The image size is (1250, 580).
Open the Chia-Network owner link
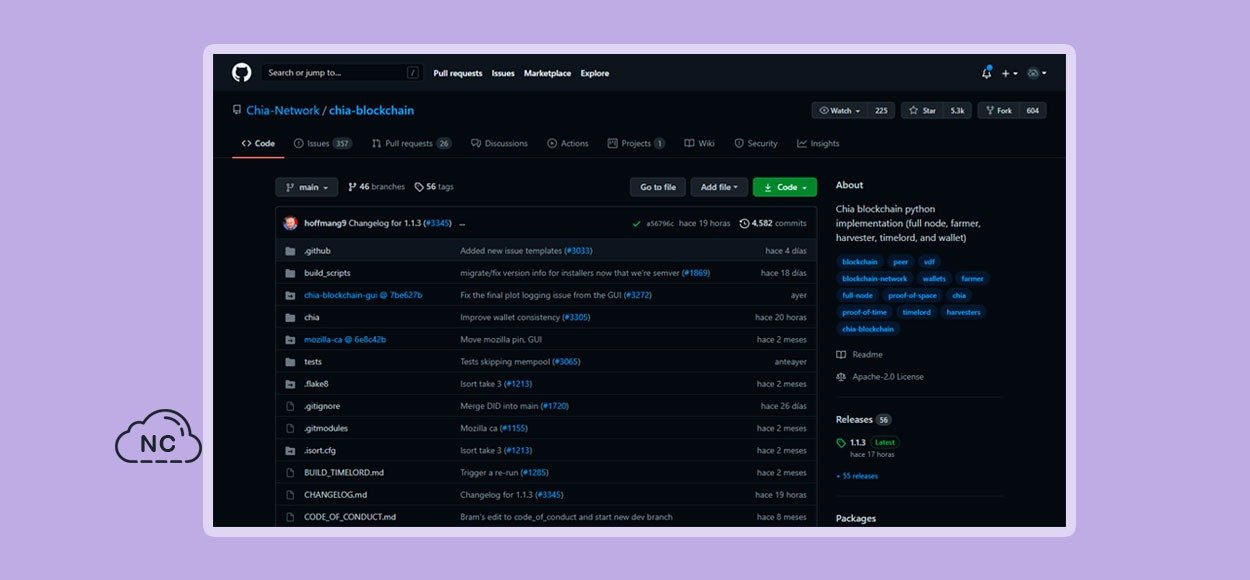click(283, 110)
